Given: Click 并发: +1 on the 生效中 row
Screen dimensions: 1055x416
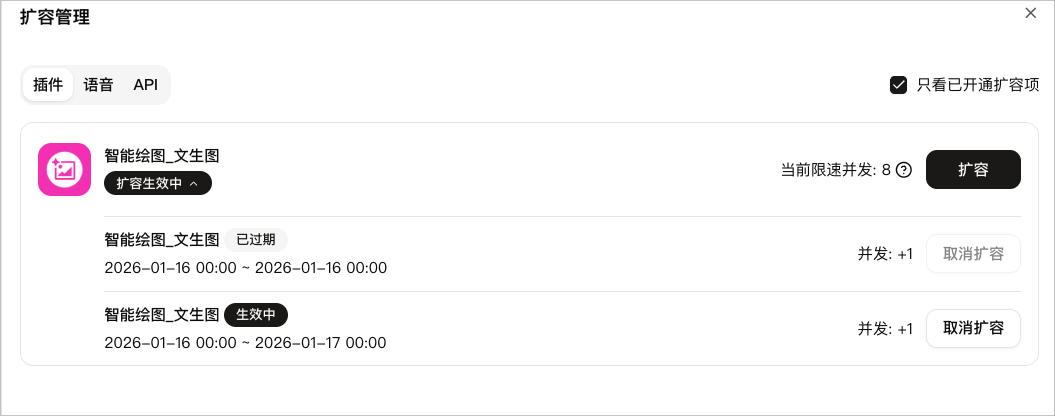Looking at the screenshot, I should click(x=885, y=329).
